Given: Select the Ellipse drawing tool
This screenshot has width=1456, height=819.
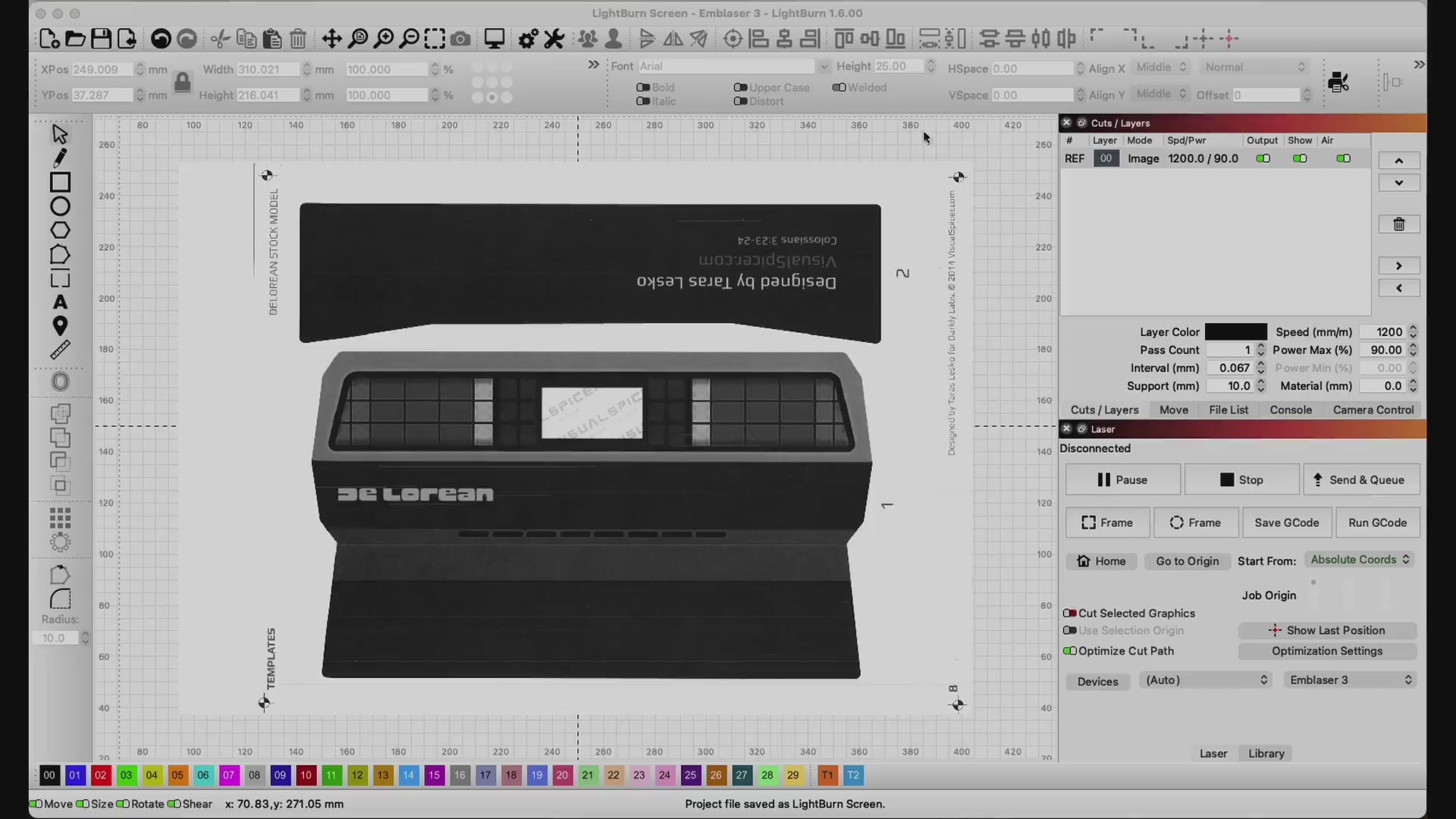Looking at the screenshot, I should (x=60, y=206).
